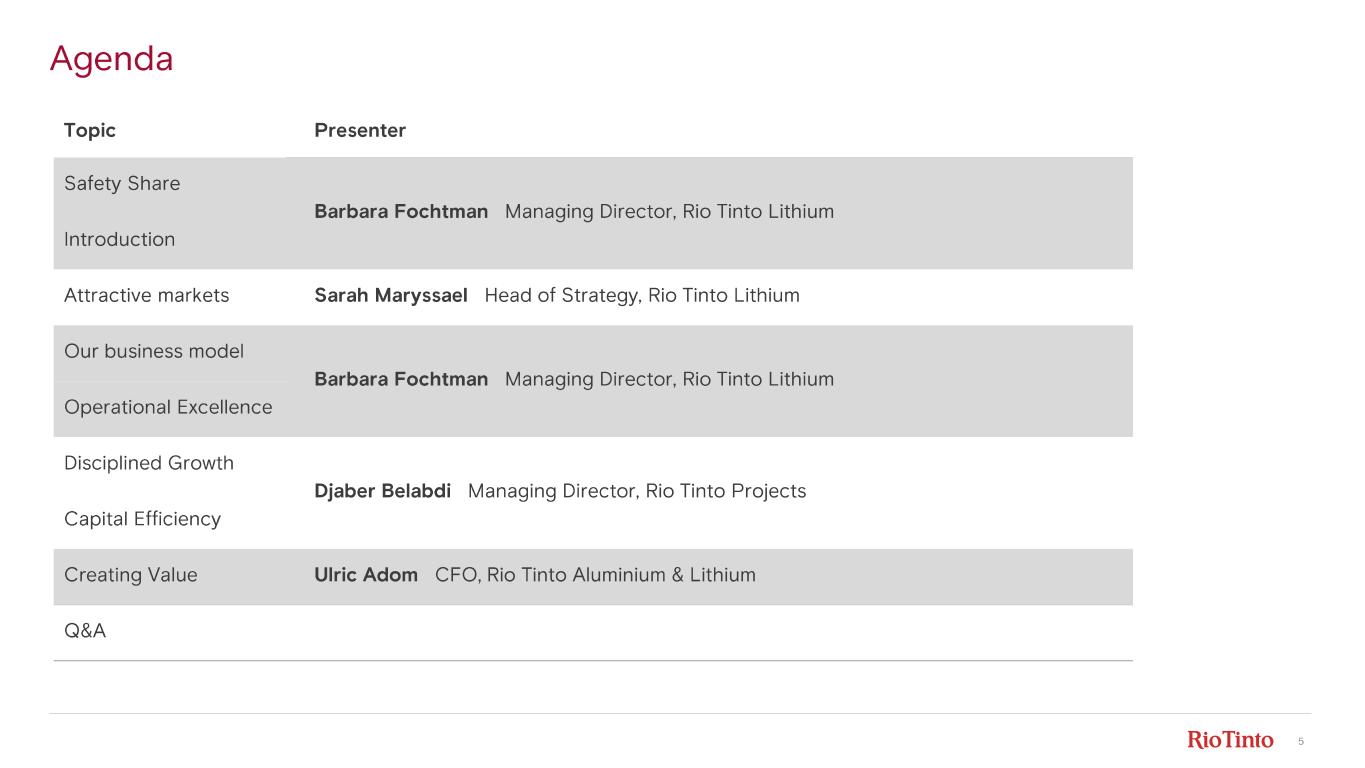Click the Agenda slide title

111,59
